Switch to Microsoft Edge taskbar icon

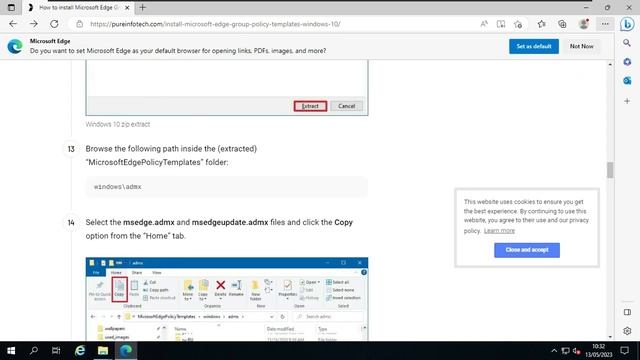pos(126,351)
